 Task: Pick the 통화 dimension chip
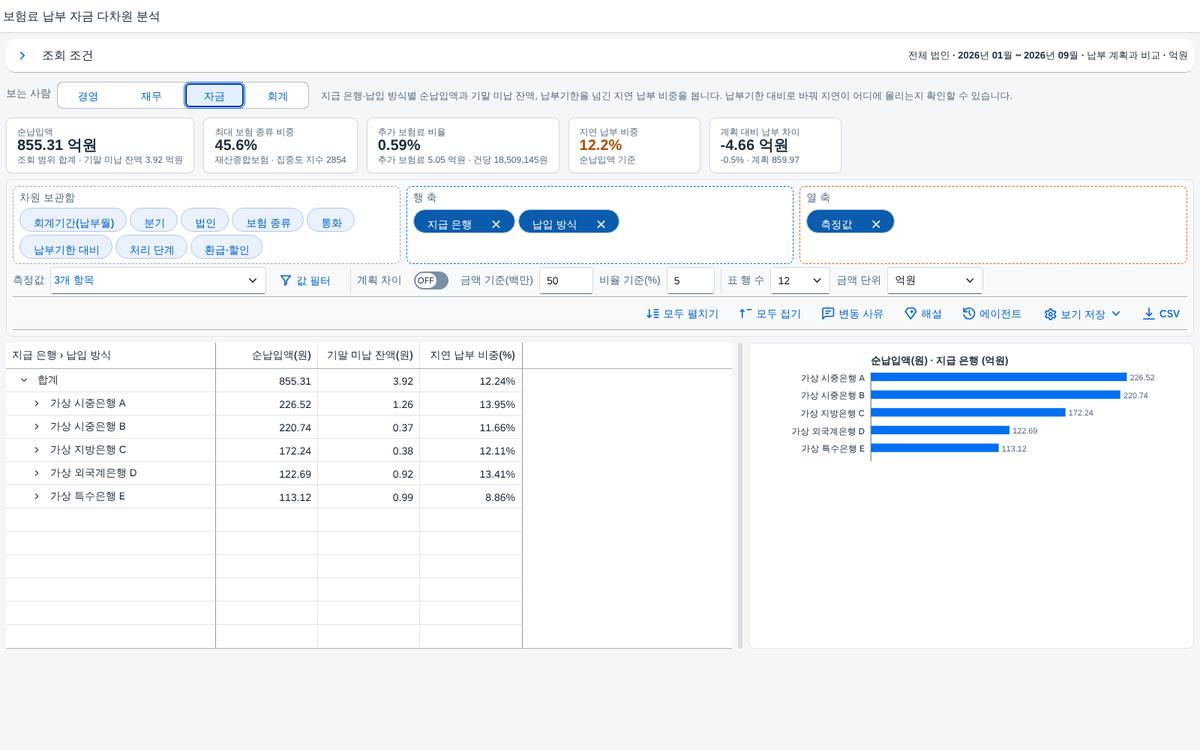coord(331,222)
